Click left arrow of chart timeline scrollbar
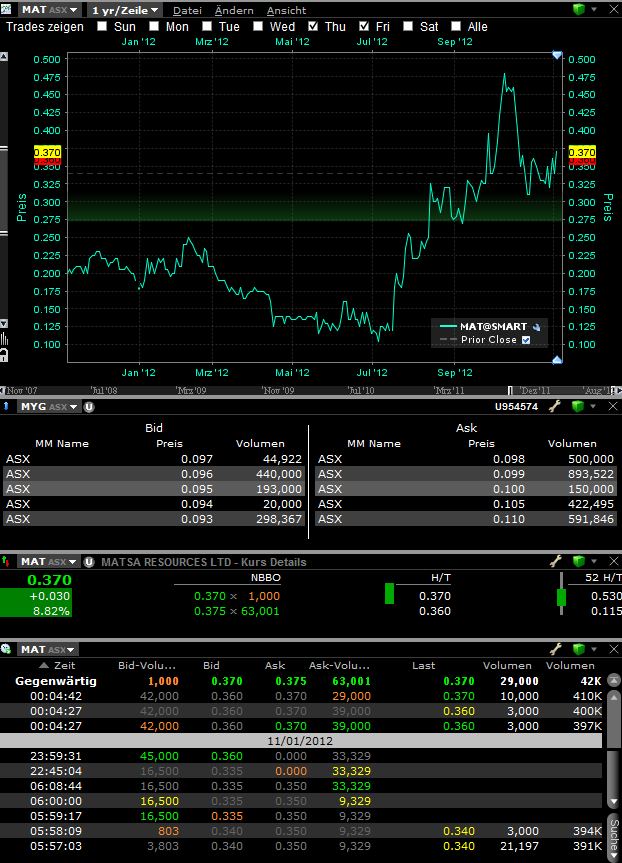622x863 pixels. (x=3, y=390)
